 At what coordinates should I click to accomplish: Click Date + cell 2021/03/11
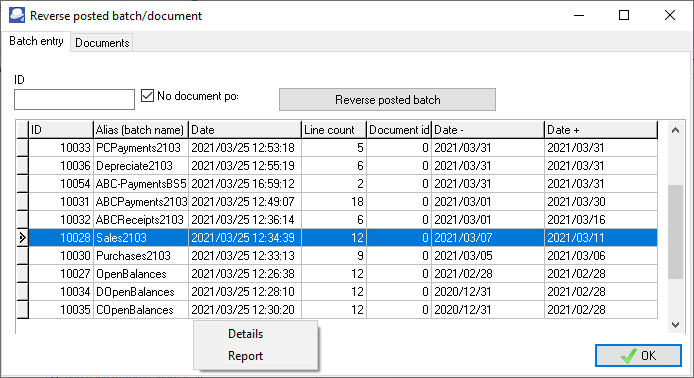[x=601, y=238]
